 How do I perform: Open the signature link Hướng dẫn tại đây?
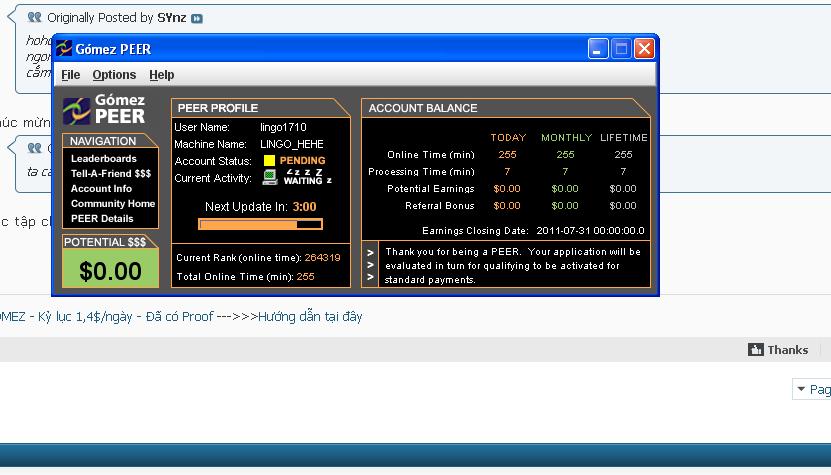click(310, 316)
